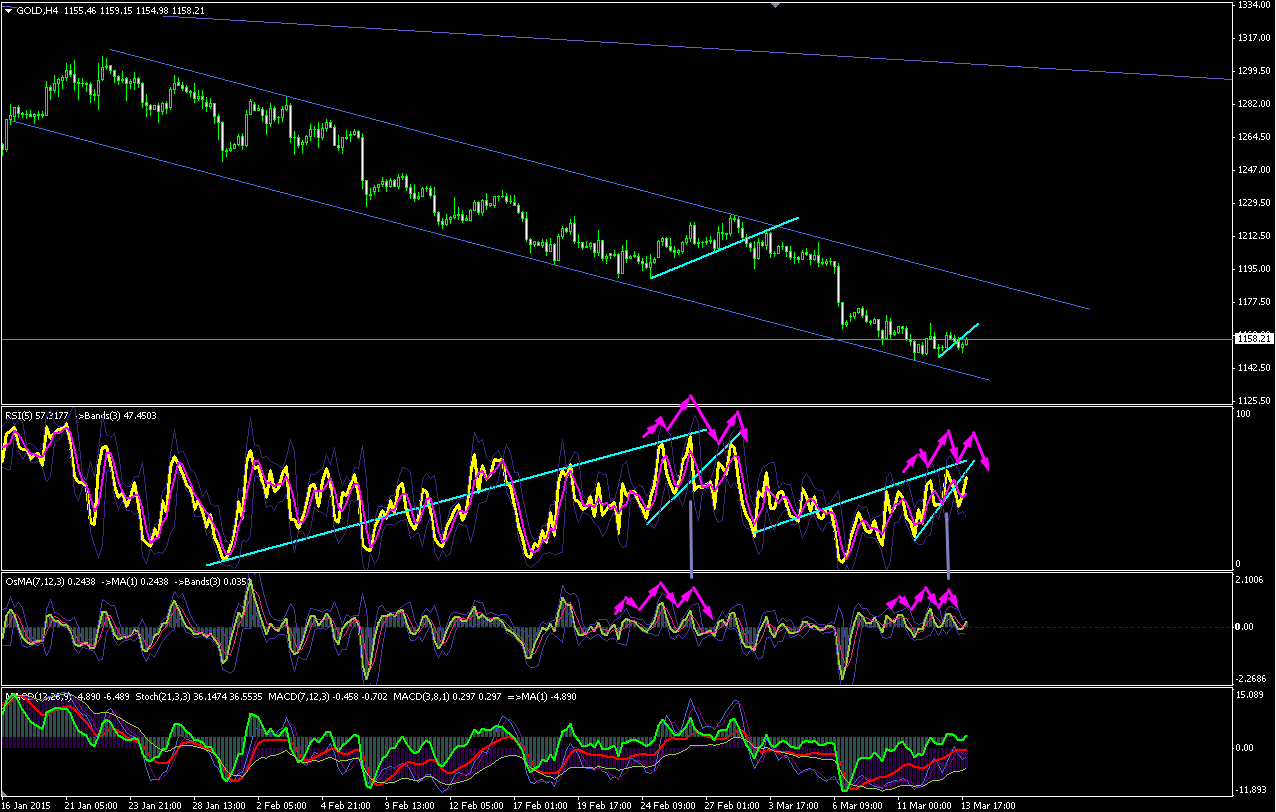The width and height of the screenshot is (1276, 812).
Task: Select the GOLD,H4 symbol title text
Action: 35,9
